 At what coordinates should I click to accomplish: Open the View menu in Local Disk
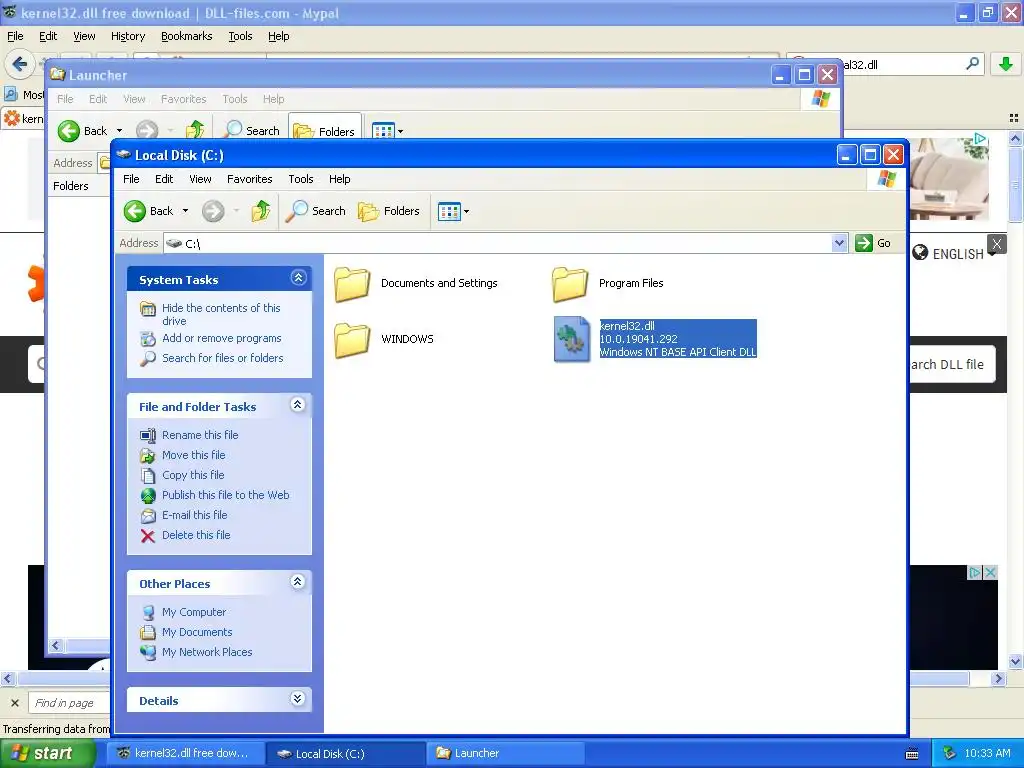point(200,179)
